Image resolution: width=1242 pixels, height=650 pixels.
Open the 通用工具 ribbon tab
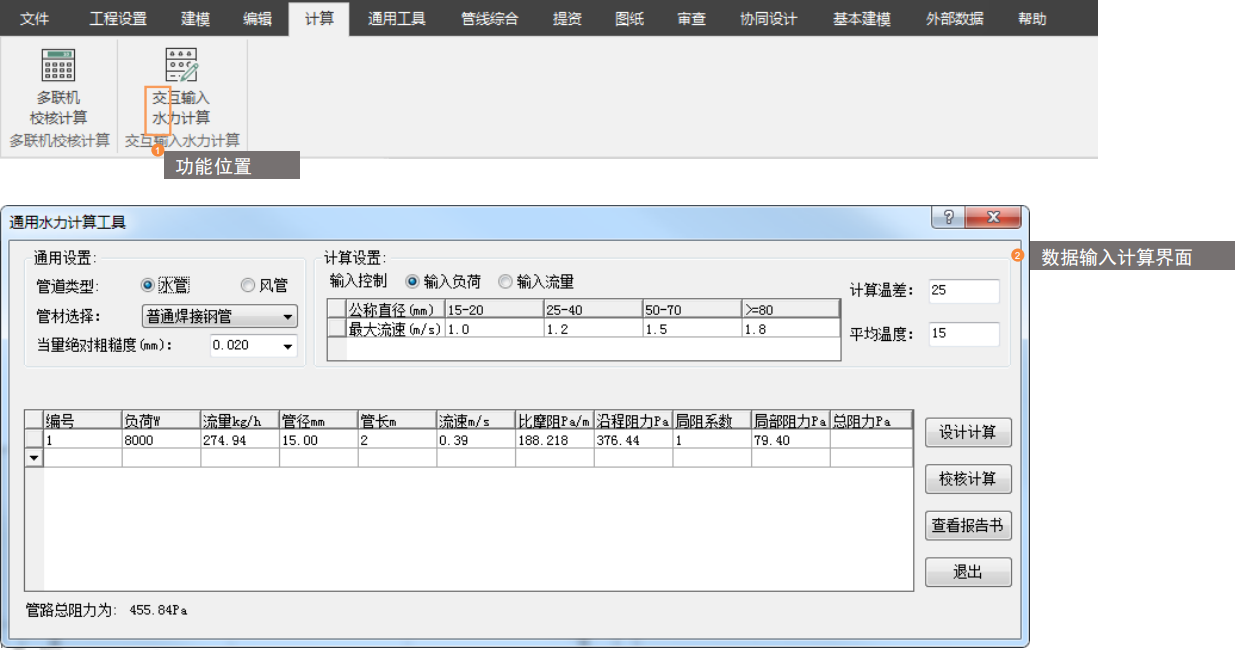click(x=396, y=18)
